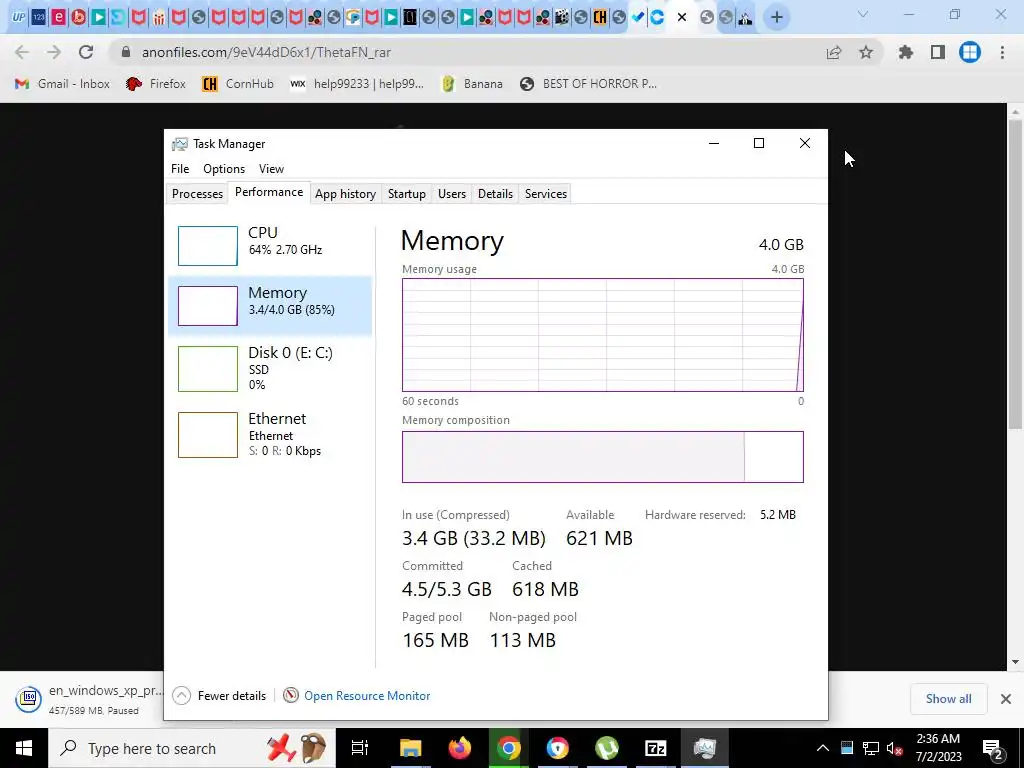Show hidden system tray icons
The height and width of the screenshot is (768, 1024).
(823, 748)
